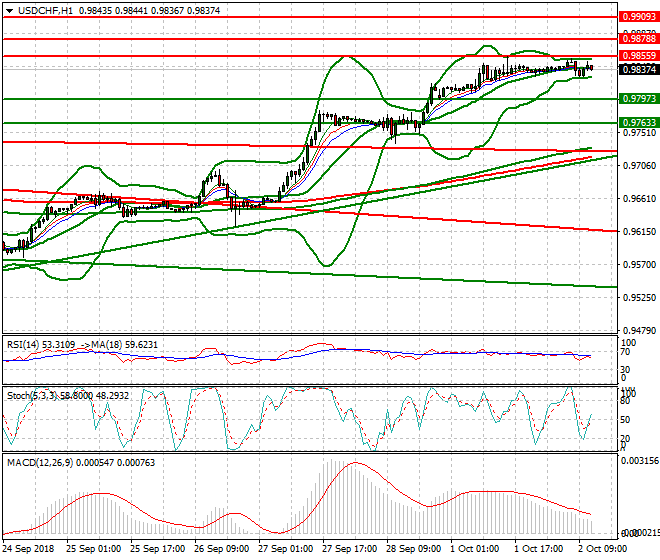This screenshot has width=660, height=560.
Task: Click the 1 Oct 01:00 time axis label
Action: [x=474, y=549]
